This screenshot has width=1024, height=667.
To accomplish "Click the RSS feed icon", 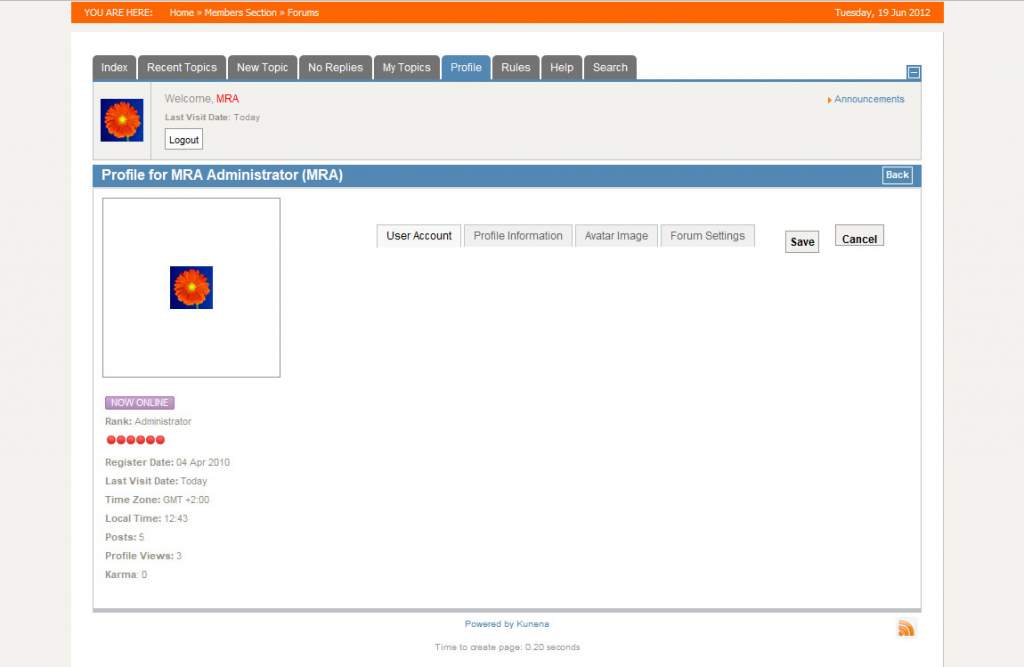I will pos(906,628).
